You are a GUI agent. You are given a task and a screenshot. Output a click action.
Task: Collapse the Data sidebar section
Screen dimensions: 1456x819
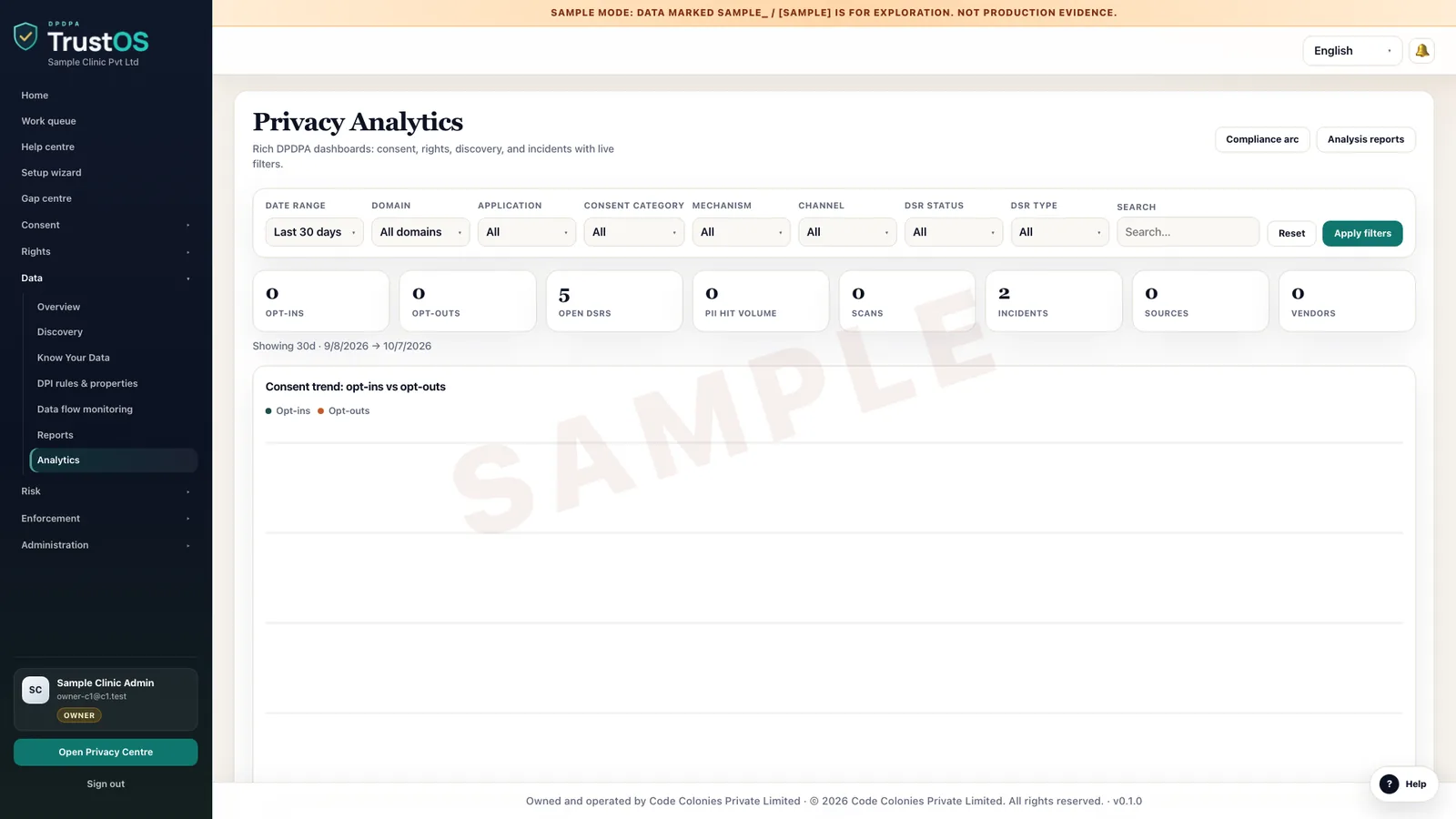pos(106,278)
